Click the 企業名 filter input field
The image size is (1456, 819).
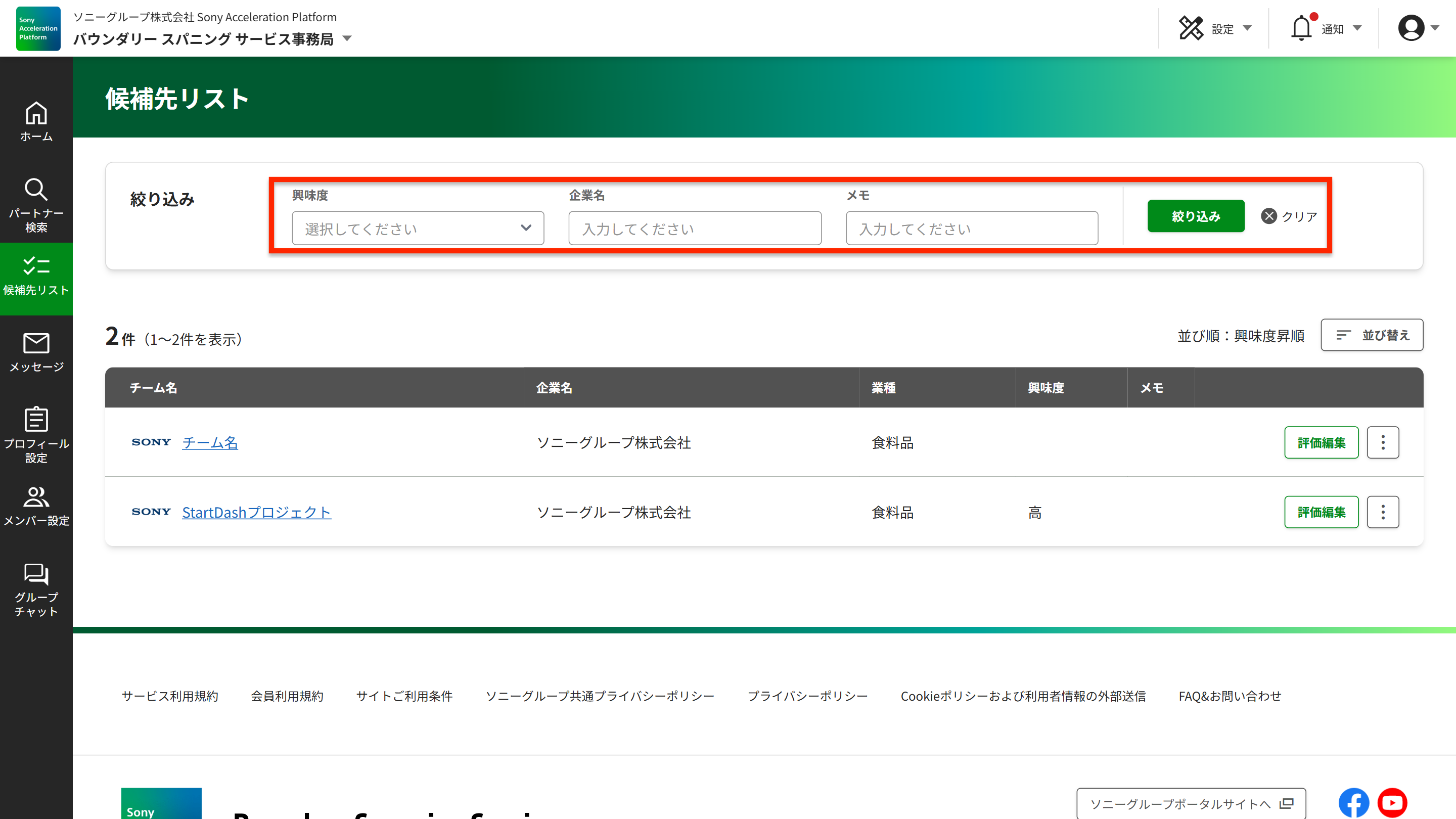[x=695, y=229]
